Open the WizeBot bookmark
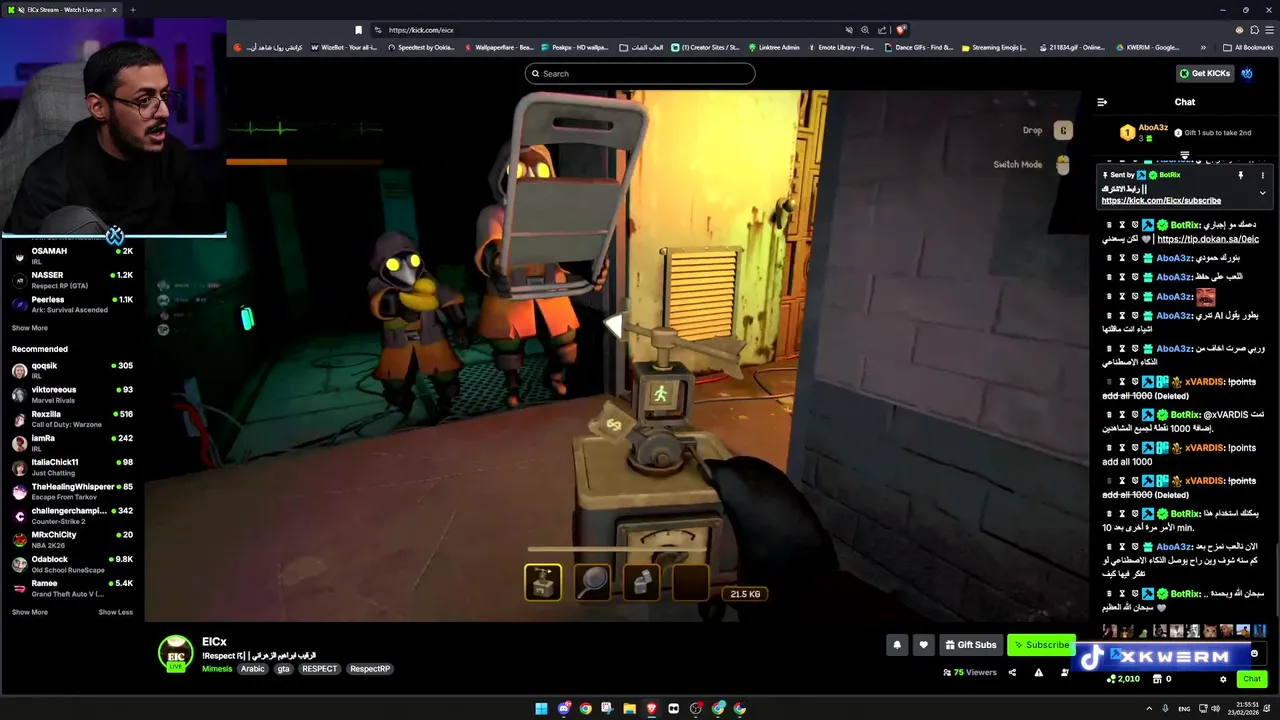Image resolution: width=1280 pixels, height=720 pixels. [x=345, y=47]
